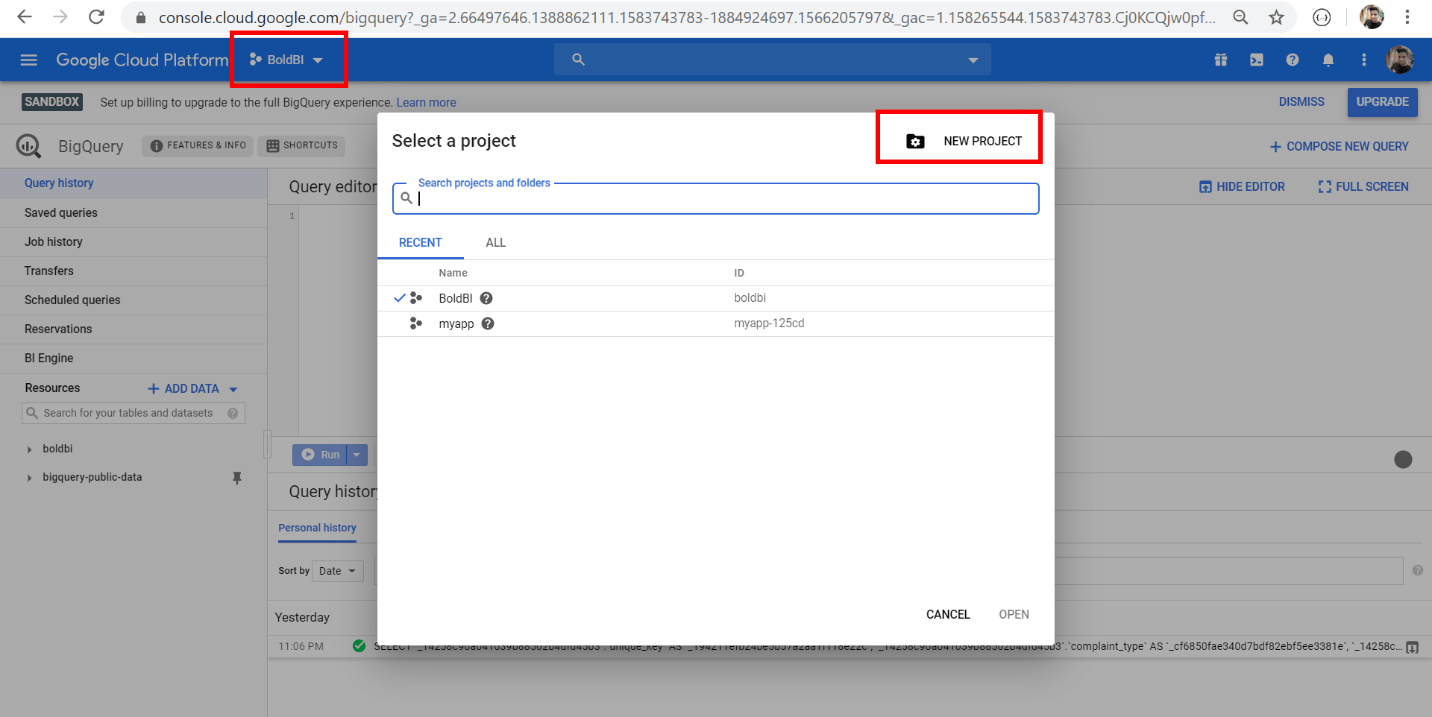The height and width of the screenshot is (717, 1432).
Task: Switch to the ALL projects tab
Action: click(495, 242)
